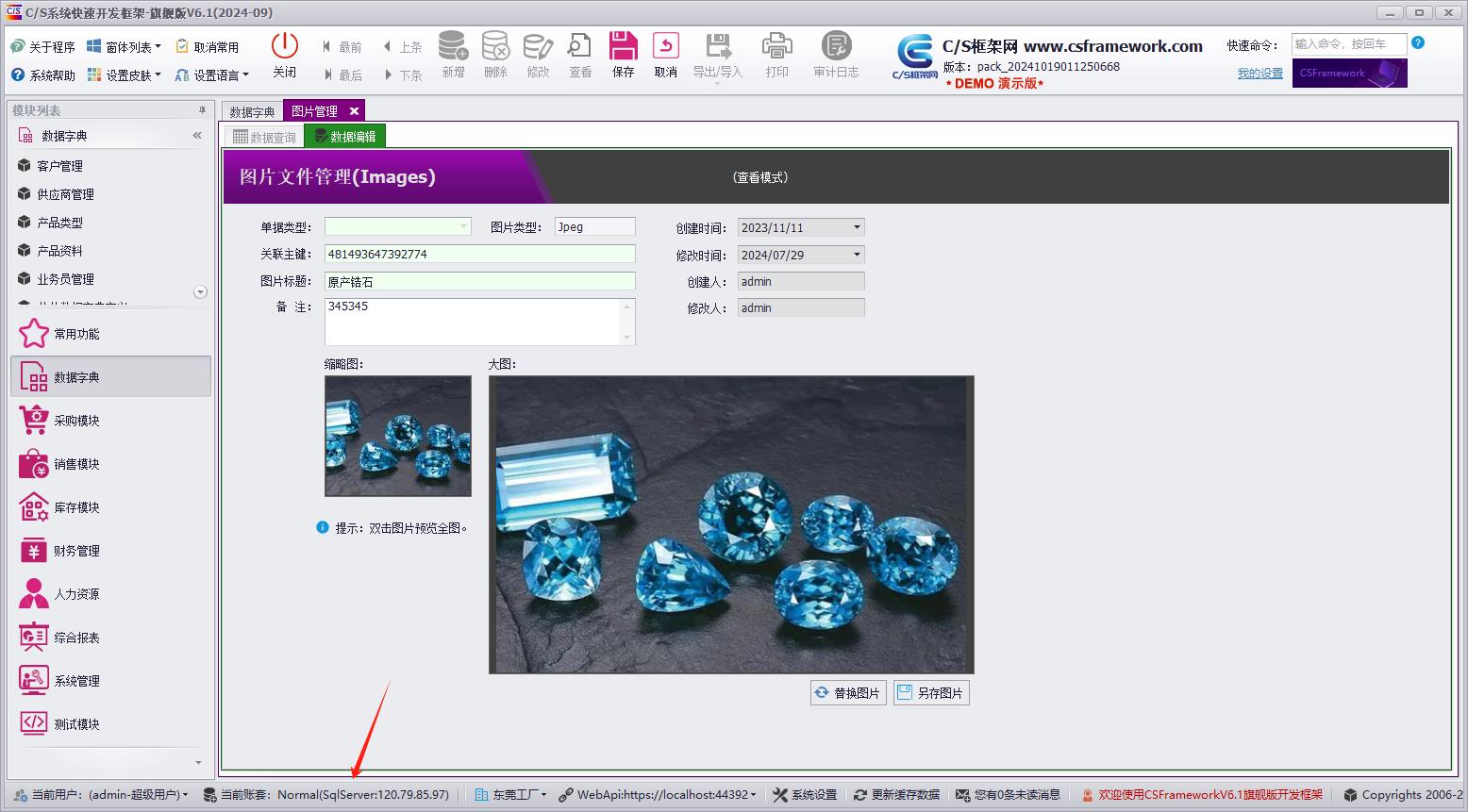Open the Audit Log (审计日志) icon

pos(836,46)
